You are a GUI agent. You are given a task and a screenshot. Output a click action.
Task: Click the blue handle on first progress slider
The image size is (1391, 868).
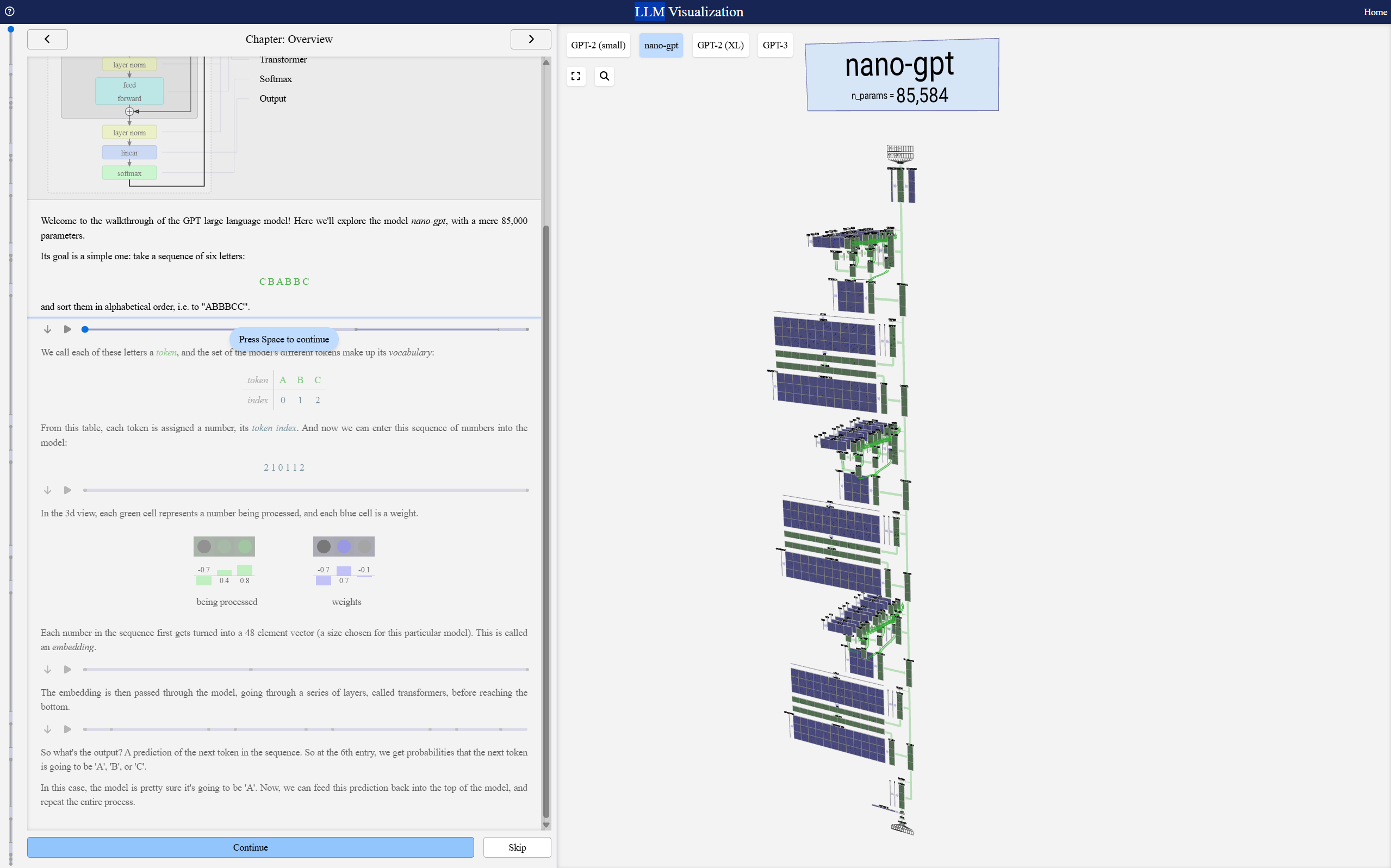click(85, 329)
